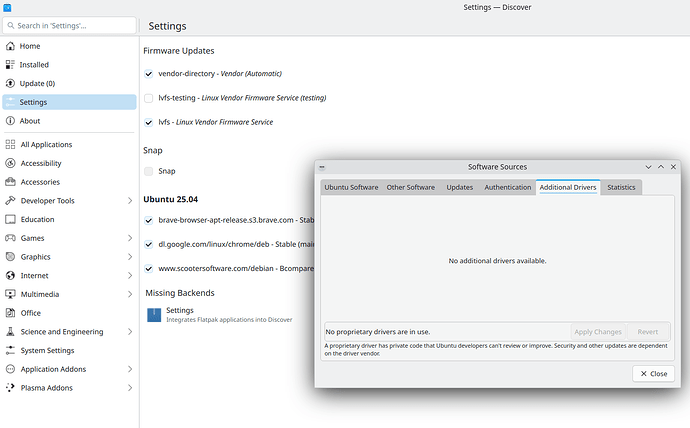690x428 pixels.
Task: Select System Settings category
Action: click(47, 350)
